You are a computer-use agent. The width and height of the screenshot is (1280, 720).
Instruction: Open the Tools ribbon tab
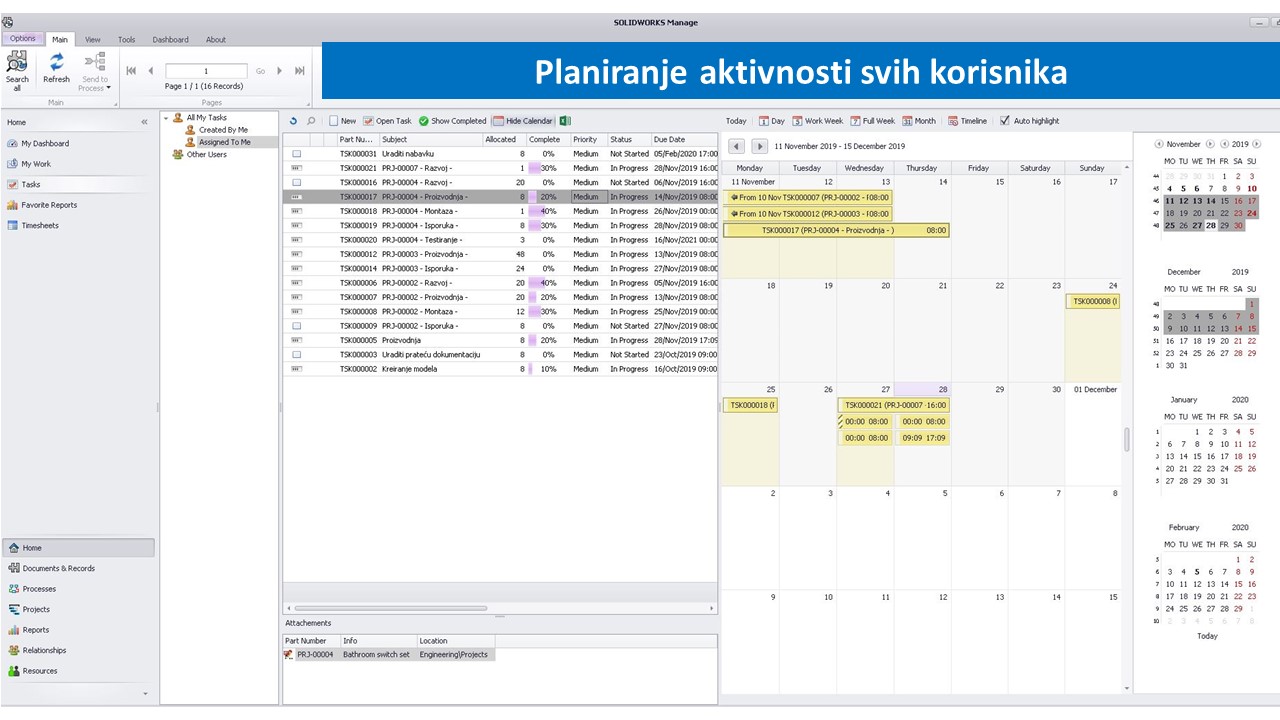[x=126, y=40]
